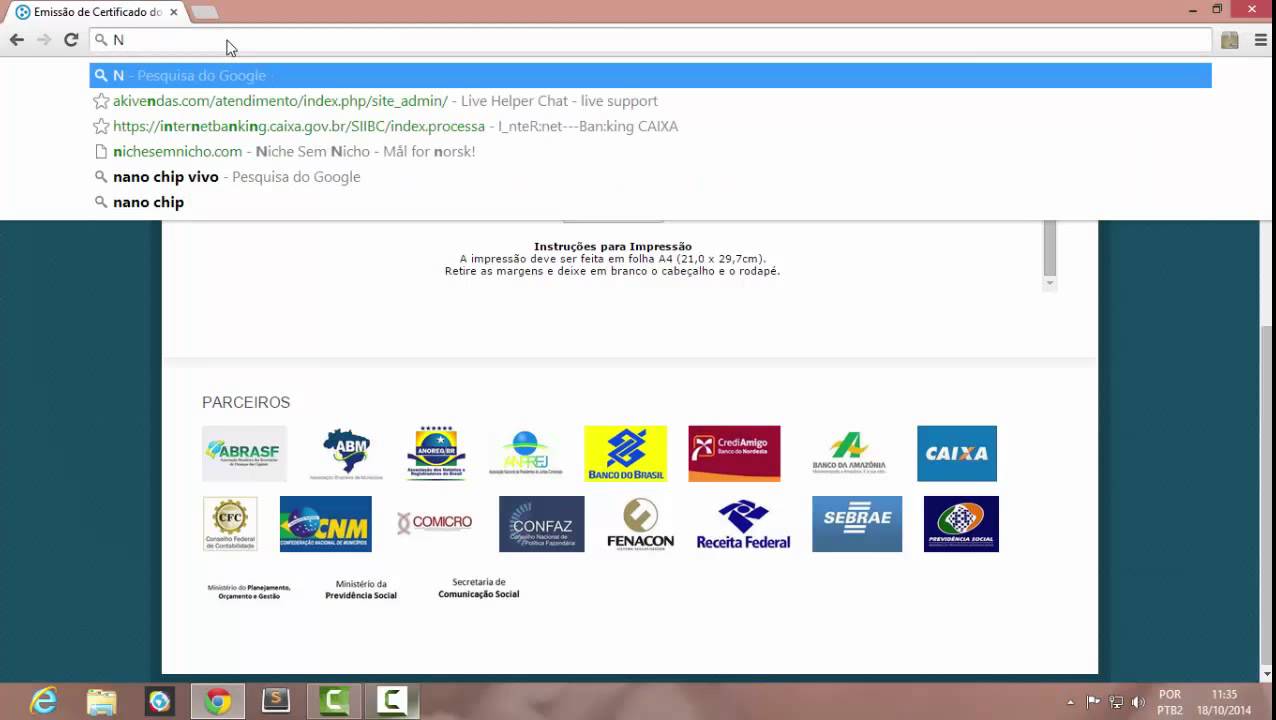Click the POR PTB2 language indicator
This screenshot has width=1276, height=720.
1170,702
